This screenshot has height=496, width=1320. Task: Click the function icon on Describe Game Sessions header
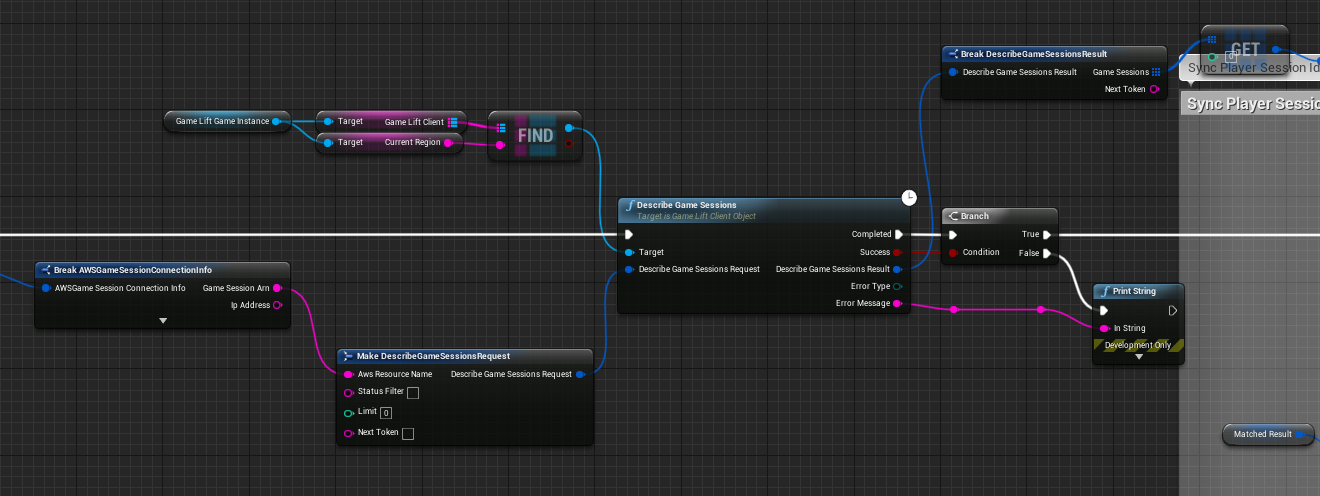pos(629,205)
